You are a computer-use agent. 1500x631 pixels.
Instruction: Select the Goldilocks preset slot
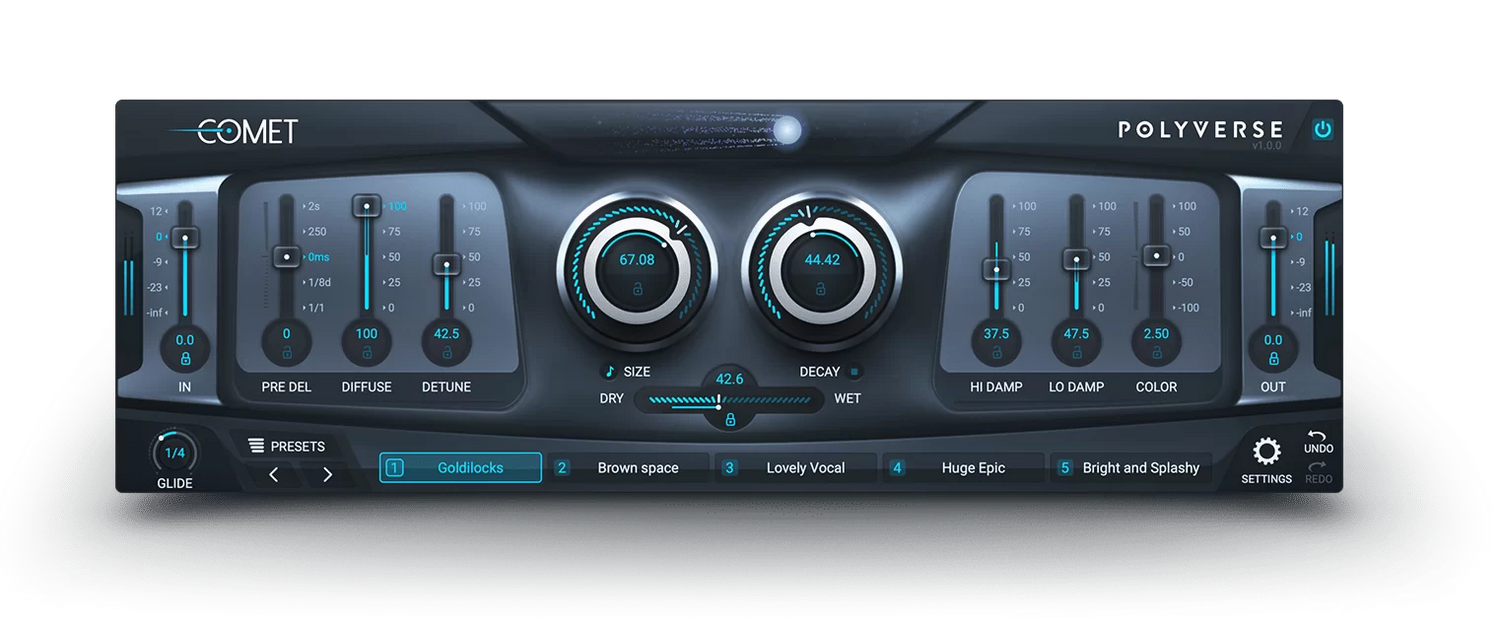tap(460, 468)
